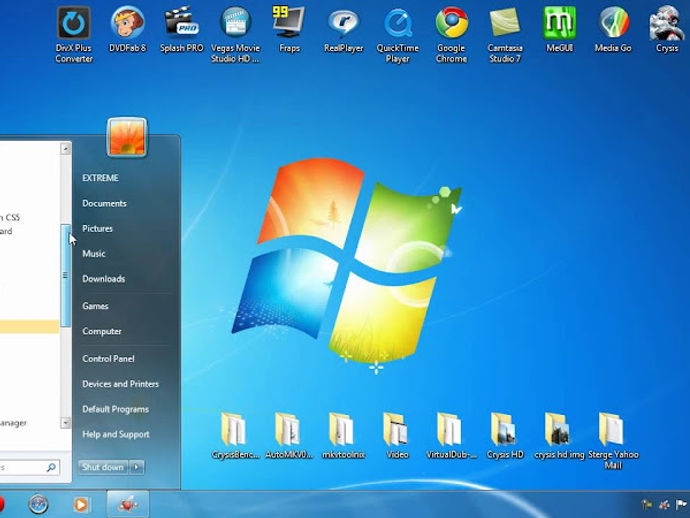Image resolution: width=690 pixels, height=518 pixels.
Task: Click the Splash PRO desktop icon
Action: pyautogui.click(x=181, y=30)
